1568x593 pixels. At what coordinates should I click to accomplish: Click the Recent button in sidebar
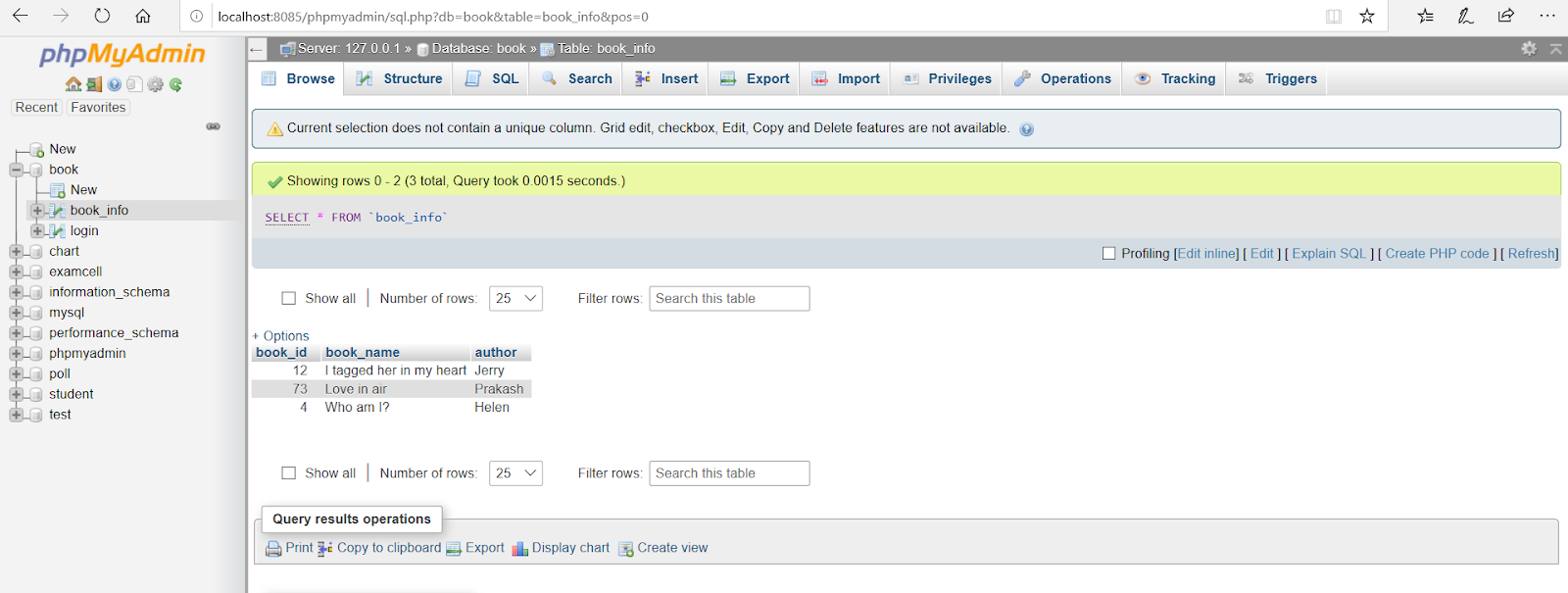pyautogui.click(x=36, y=108)
